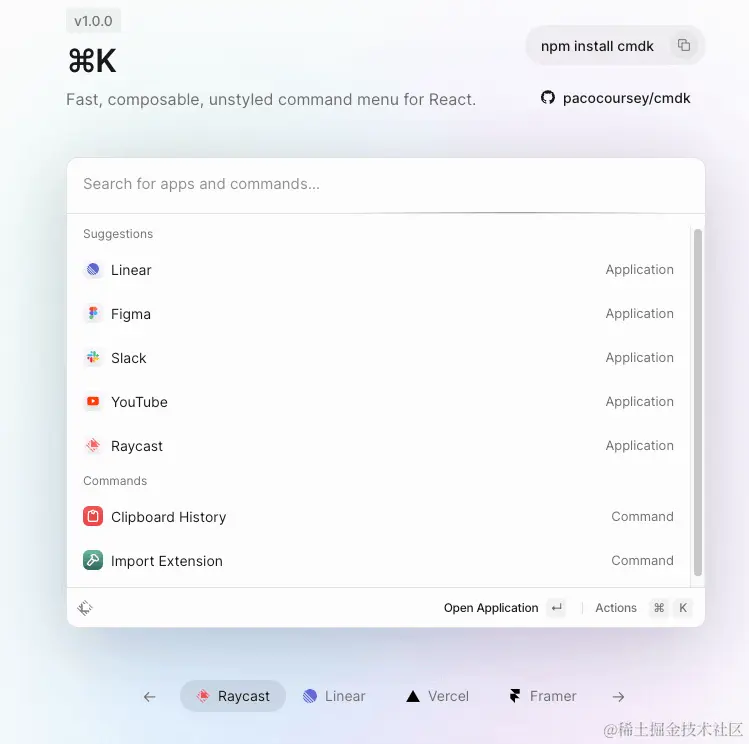Image resolution: width=749 pixels, height=744 pixels.
Task: Switch to the Framer theme tab
Action: tap(543, 696)
